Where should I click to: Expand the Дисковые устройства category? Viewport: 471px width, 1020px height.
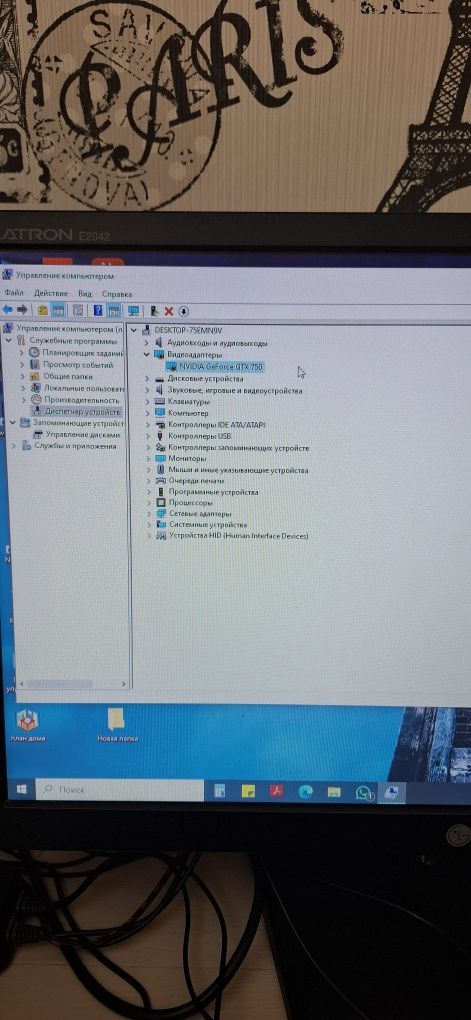point(147,379)
